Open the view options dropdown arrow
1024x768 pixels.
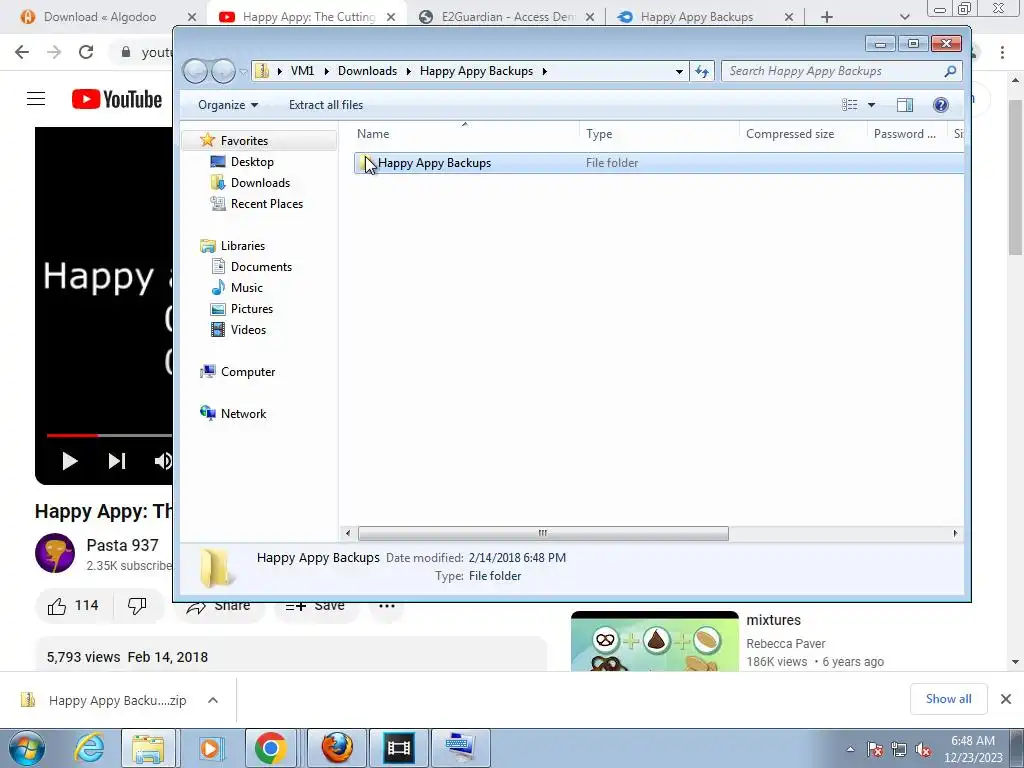coord(871,104)
